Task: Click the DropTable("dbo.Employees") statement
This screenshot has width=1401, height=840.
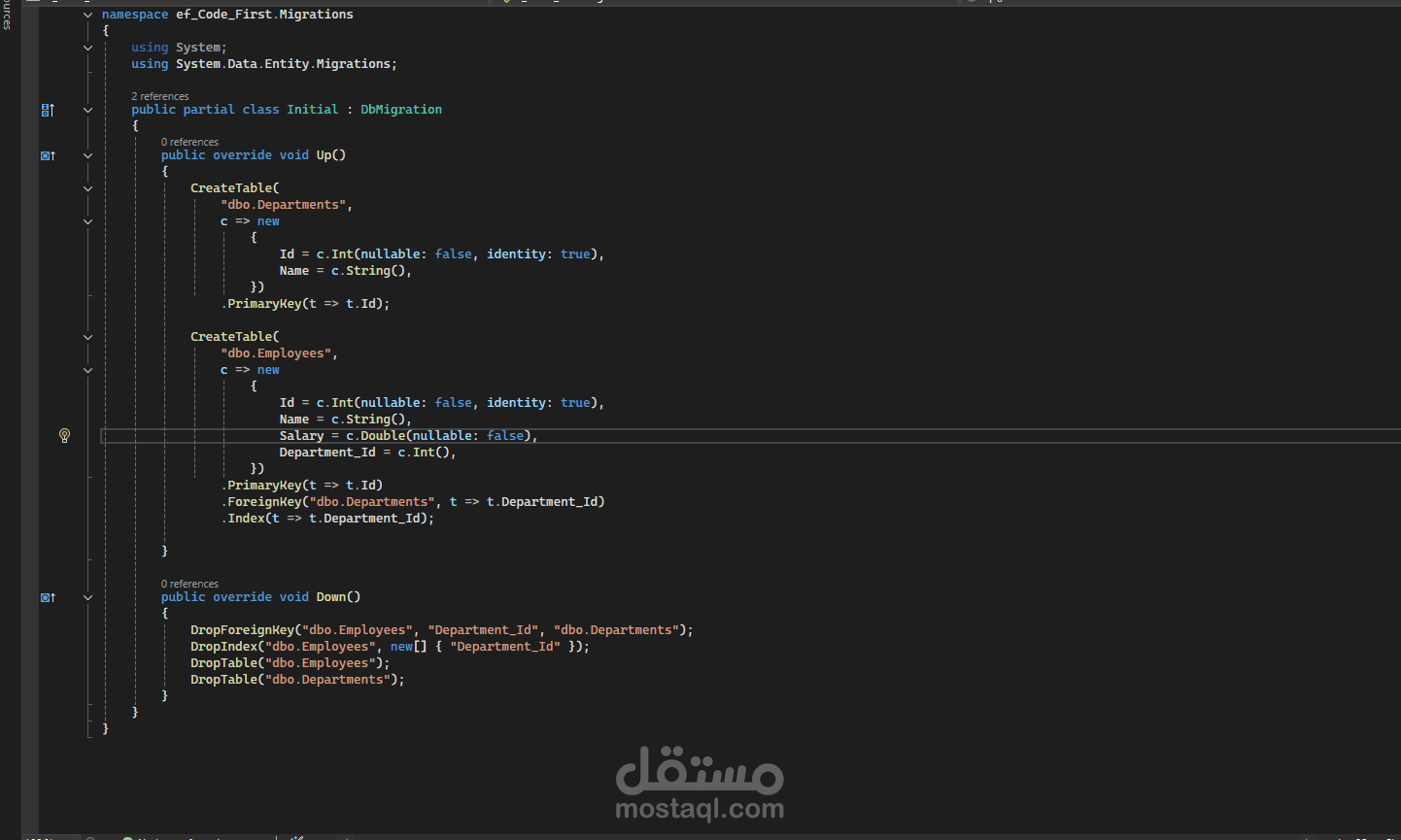Action: pyautogui.click(x=290, y=663)
